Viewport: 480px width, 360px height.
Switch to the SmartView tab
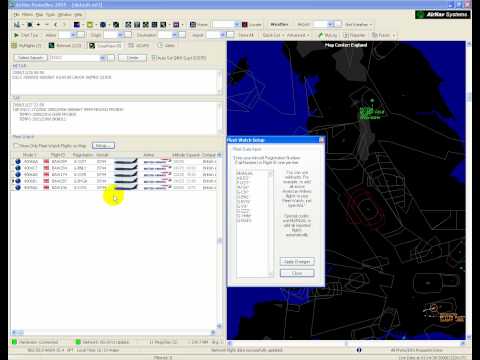[x=105, y=45]
